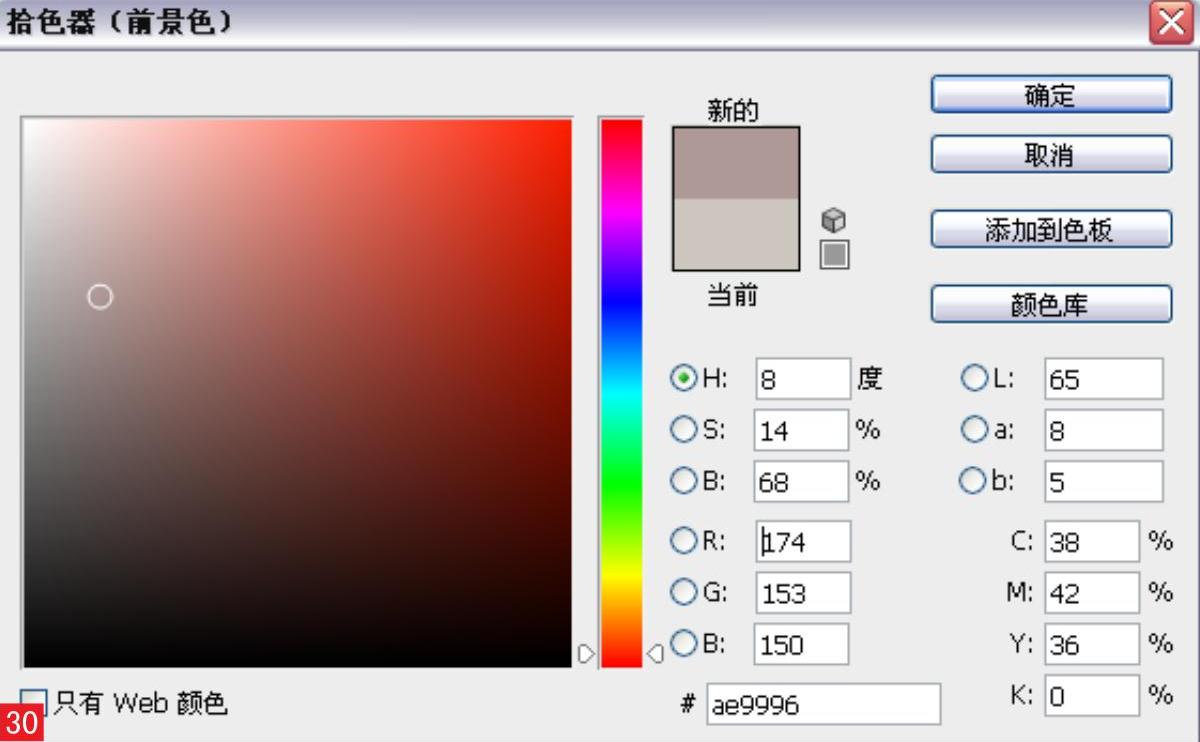The height and width of the screenshot is (742, 1200).
Task: Click the blue B input showing 150
Action: coord(802,644)
